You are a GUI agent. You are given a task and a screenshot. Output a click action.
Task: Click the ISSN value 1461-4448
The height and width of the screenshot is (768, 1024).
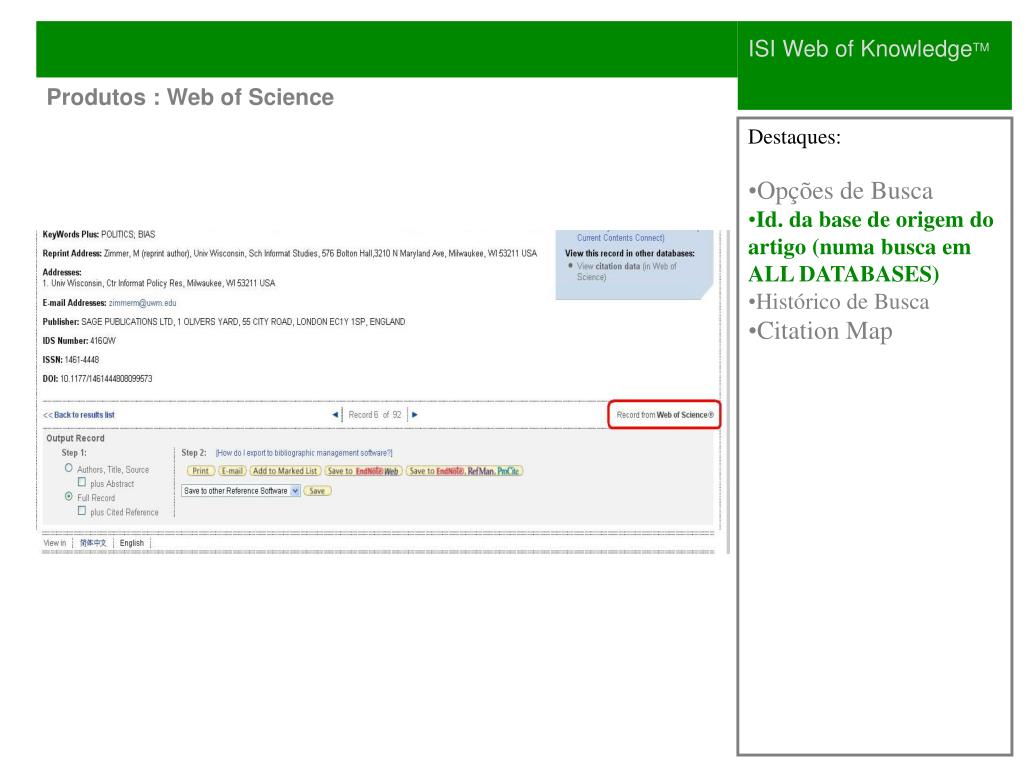pos(82,360)
